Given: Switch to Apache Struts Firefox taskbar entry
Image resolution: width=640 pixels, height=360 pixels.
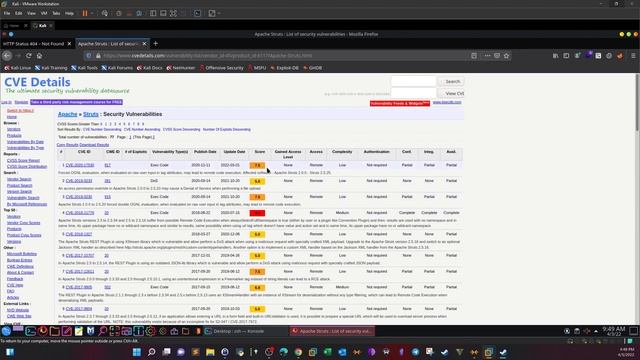Looking at the screenshot, I should coord(333,331).
